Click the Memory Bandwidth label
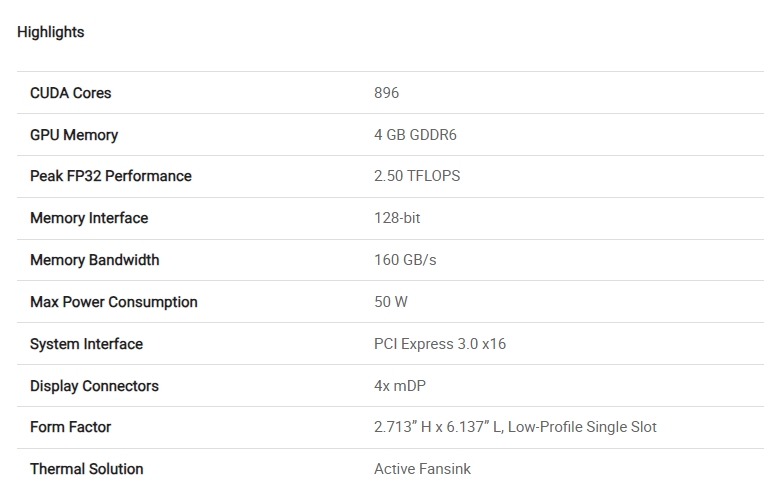 point(95,260)
